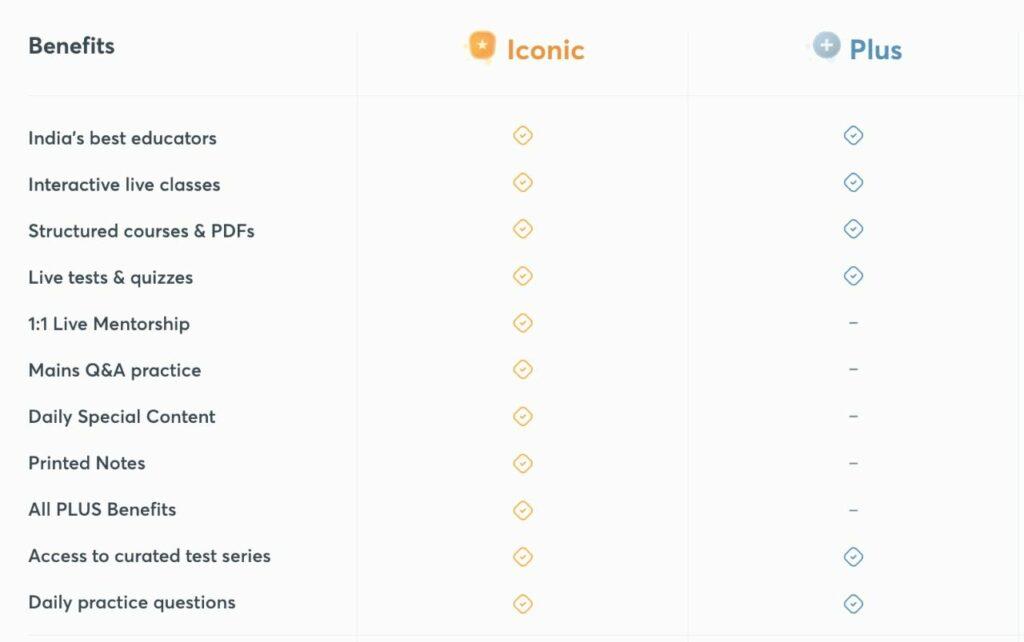1024x642 pixels.
Task: Select the Iconic plan heading
Action: pos(545,50)
